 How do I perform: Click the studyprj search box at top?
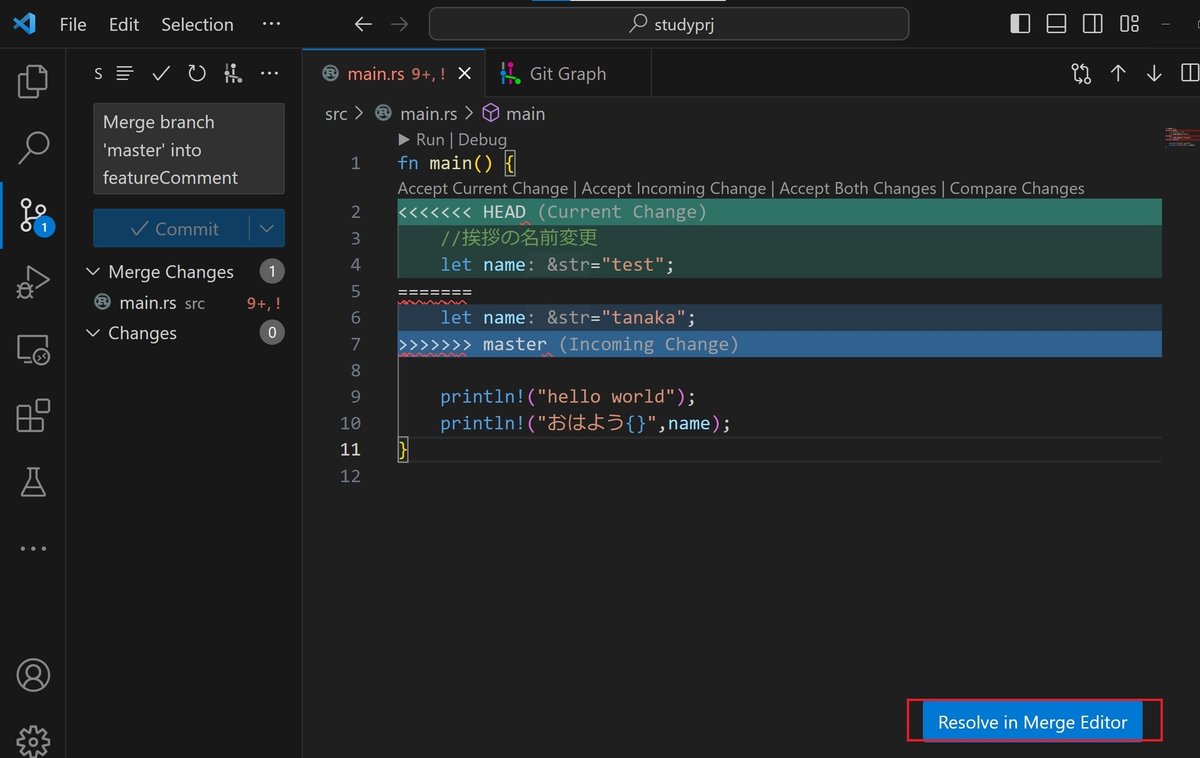point(668,23)
